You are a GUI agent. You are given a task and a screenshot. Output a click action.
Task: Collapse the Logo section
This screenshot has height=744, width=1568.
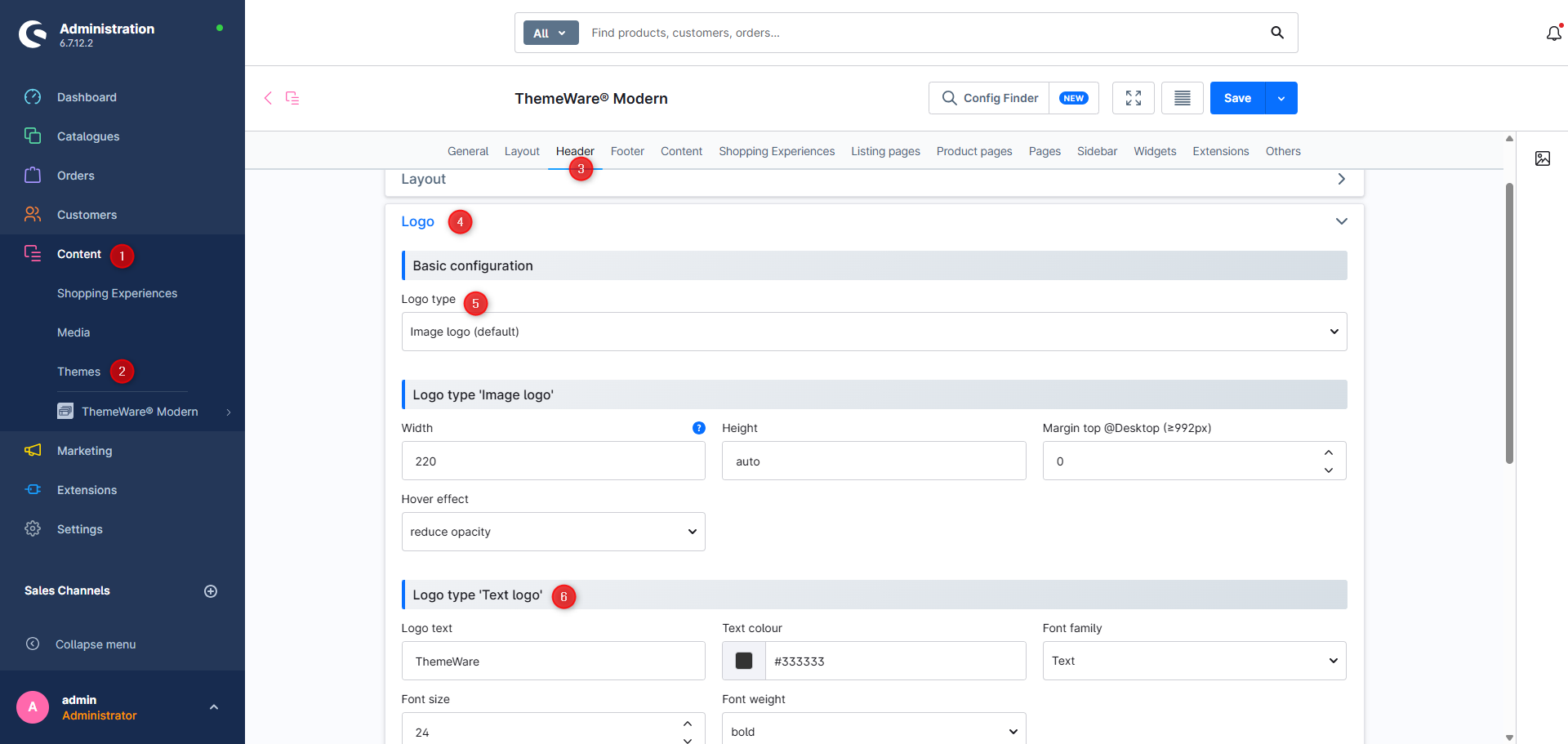1341,221
